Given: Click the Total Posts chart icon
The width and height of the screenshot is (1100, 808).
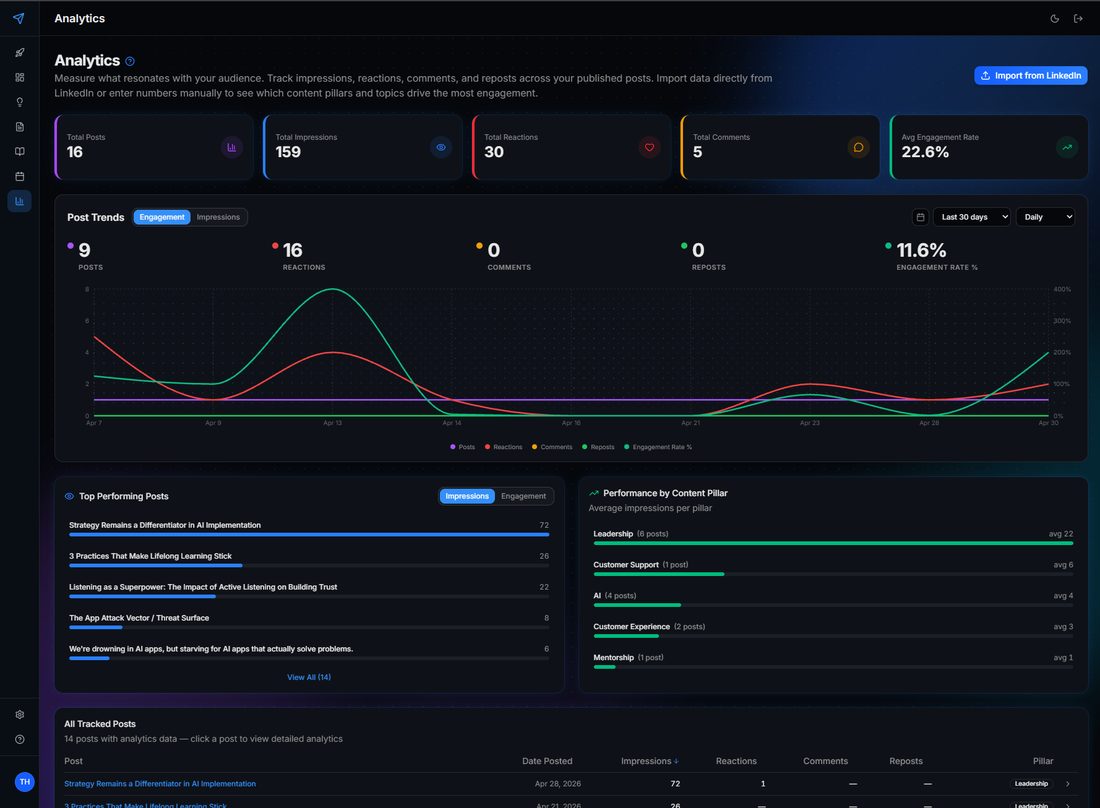Looking at the screenshot, I should coord(232,147).
